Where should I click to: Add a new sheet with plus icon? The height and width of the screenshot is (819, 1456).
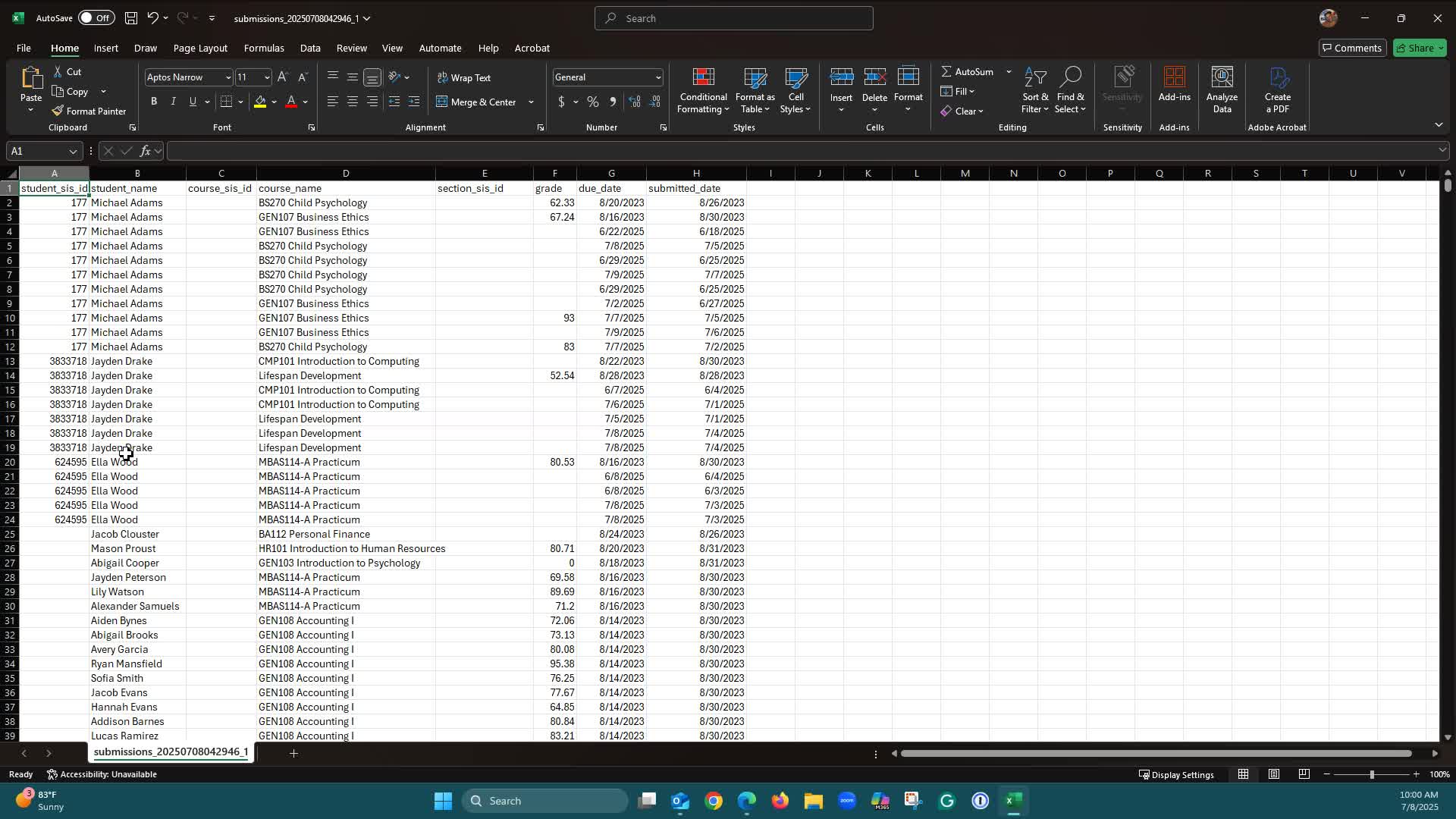293,753
